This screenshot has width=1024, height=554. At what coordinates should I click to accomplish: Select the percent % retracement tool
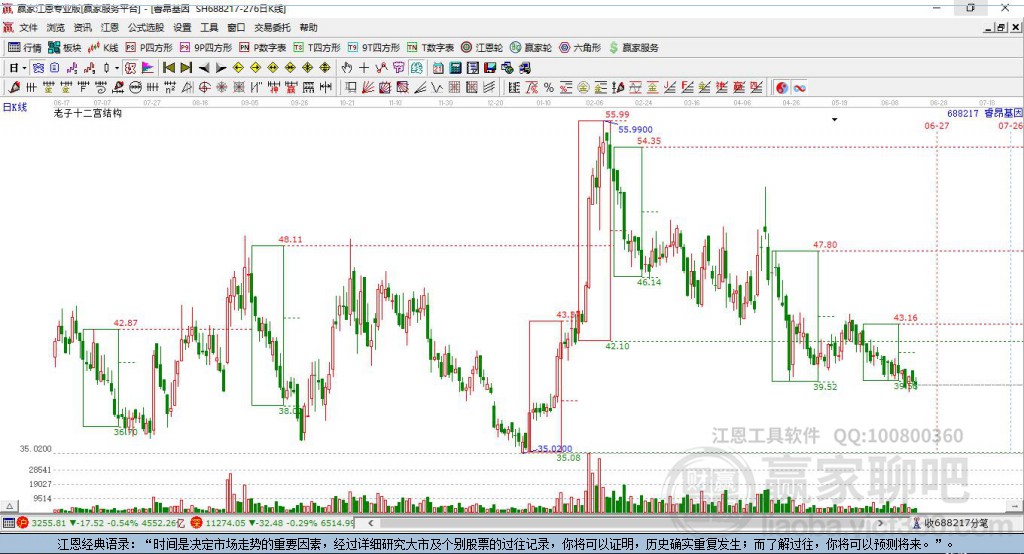click(x=549, y=88)
